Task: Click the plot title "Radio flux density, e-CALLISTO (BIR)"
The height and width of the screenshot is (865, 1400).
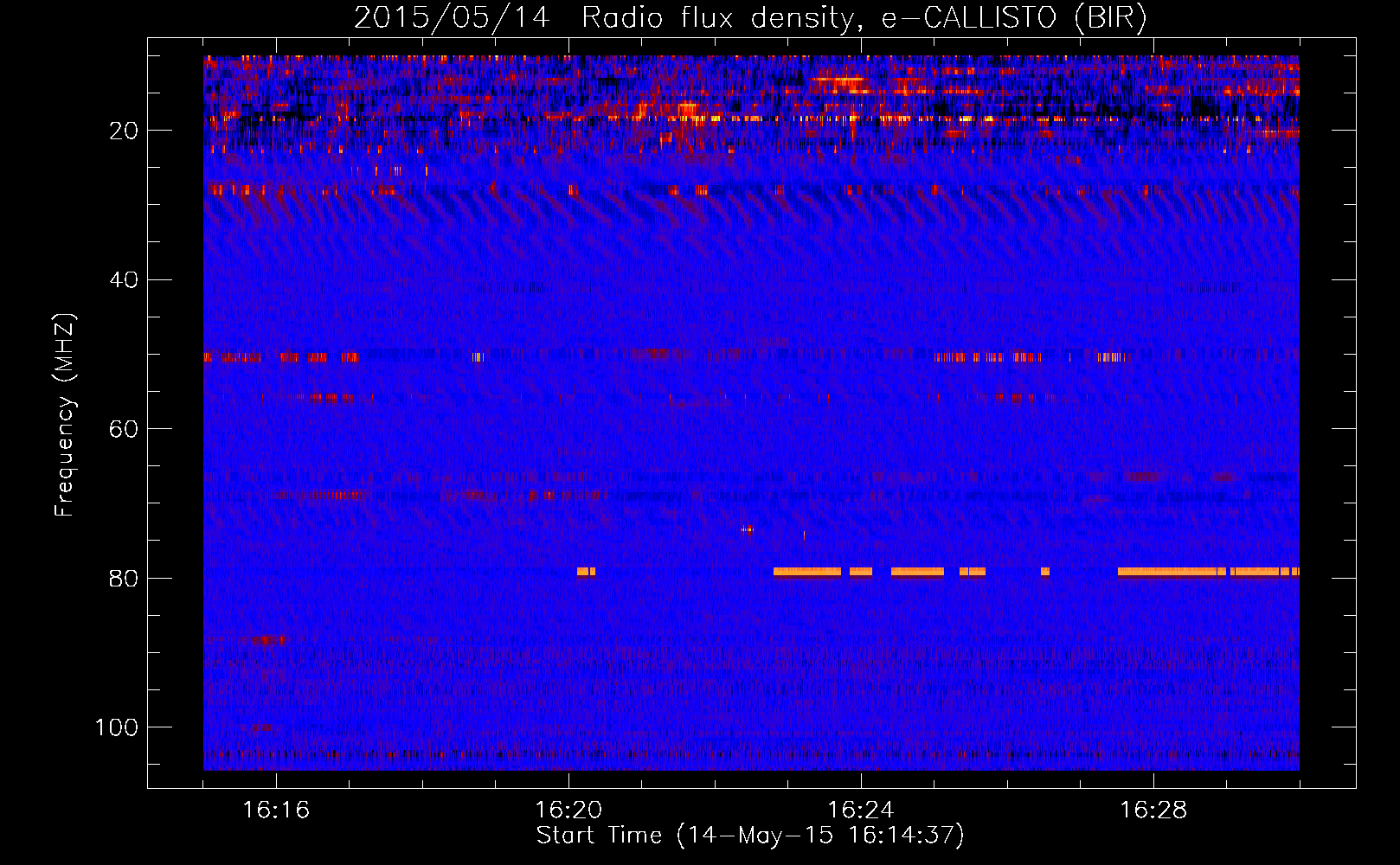Action: tap(864, 18)
